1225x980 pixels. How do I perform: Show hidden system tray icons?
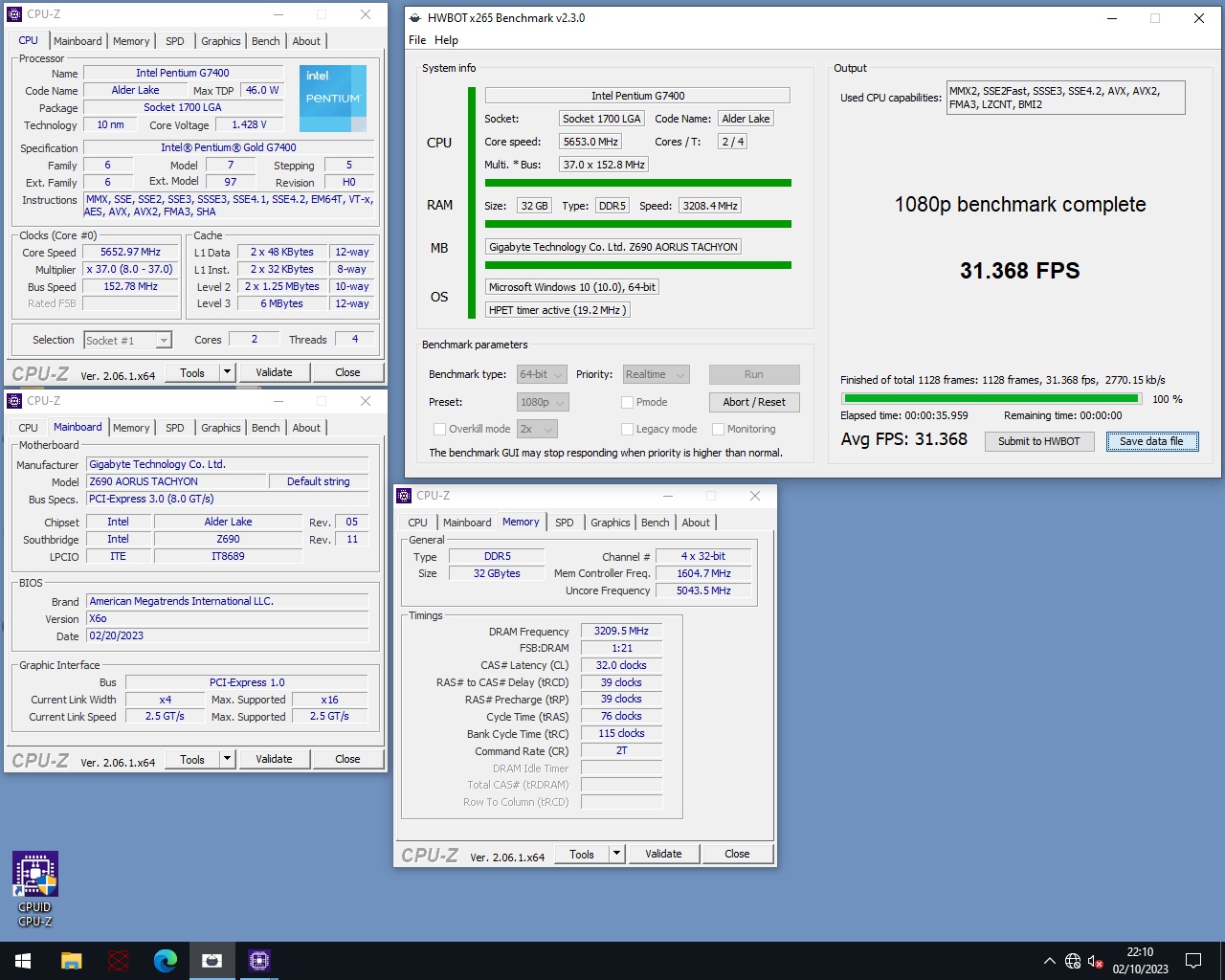pos(1050,961)
